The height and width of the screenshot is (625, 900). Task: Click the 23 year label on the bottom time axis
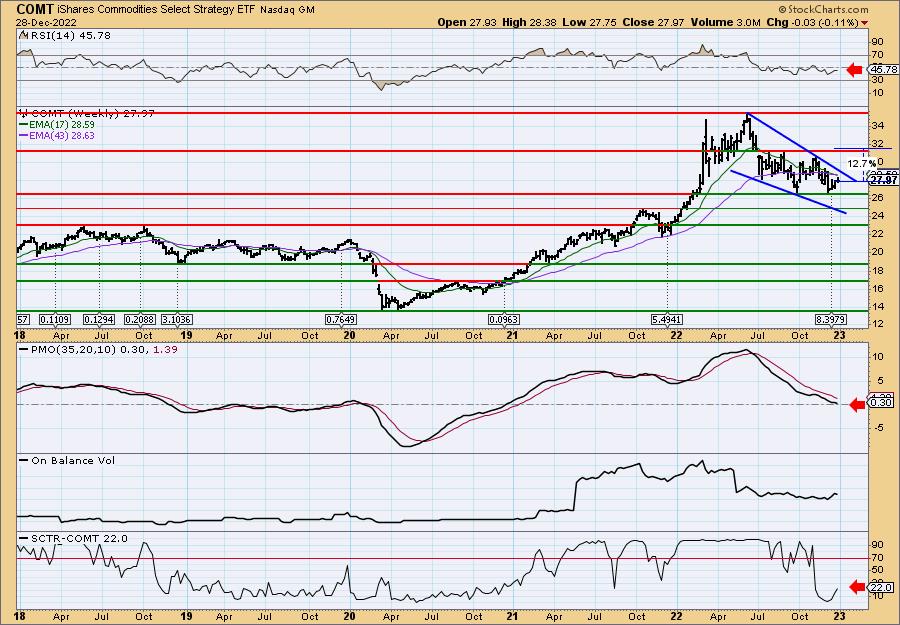840,617
